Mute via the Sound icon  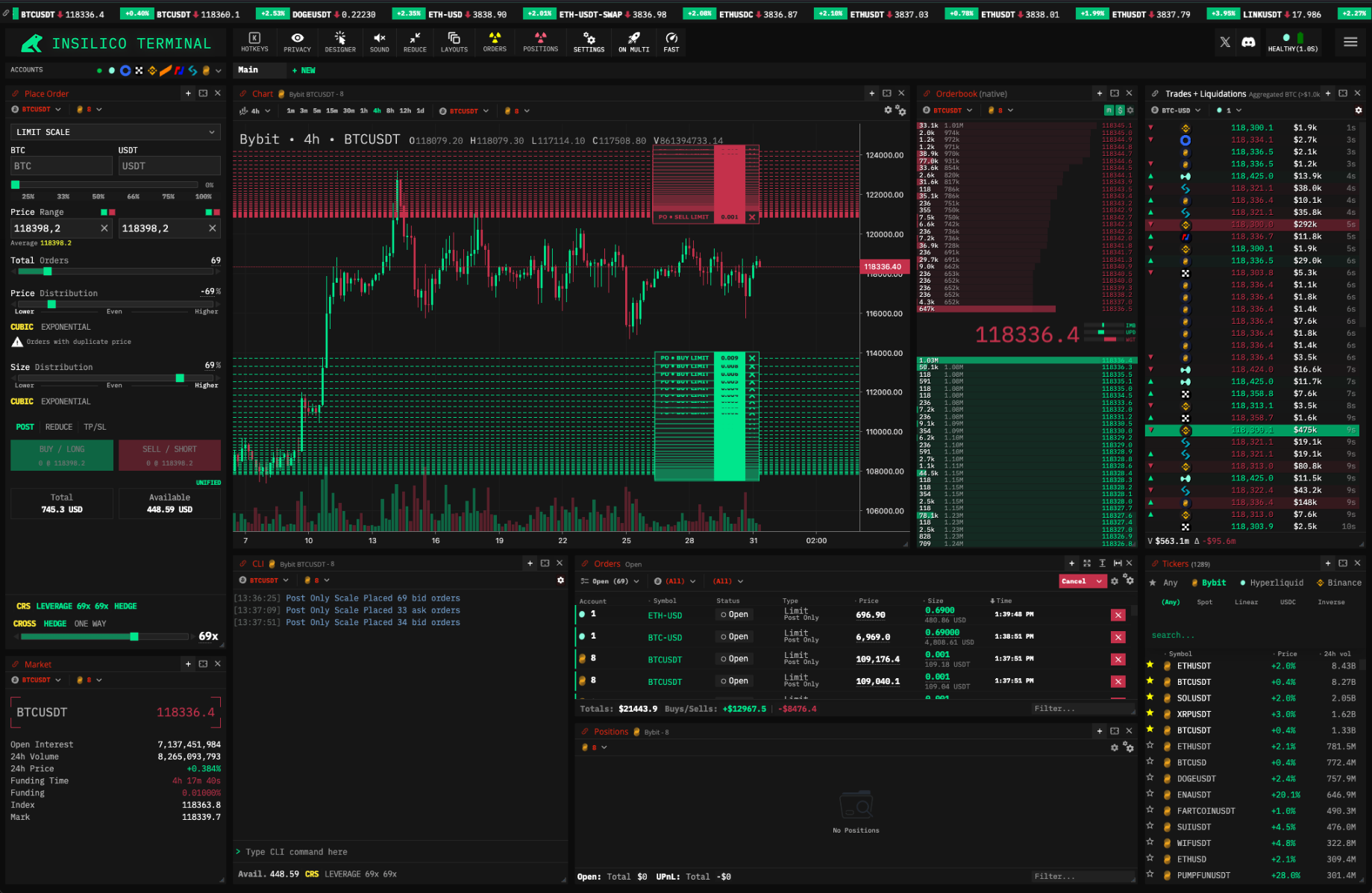click(x=379, y=42)
